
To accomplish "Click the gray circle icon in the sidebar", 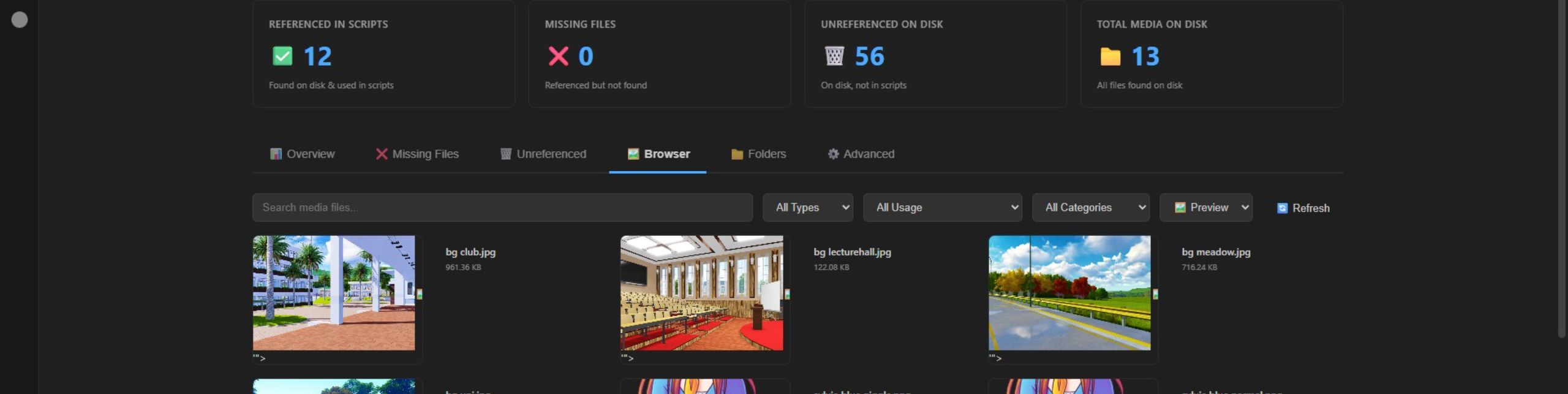I will point(20,20).
